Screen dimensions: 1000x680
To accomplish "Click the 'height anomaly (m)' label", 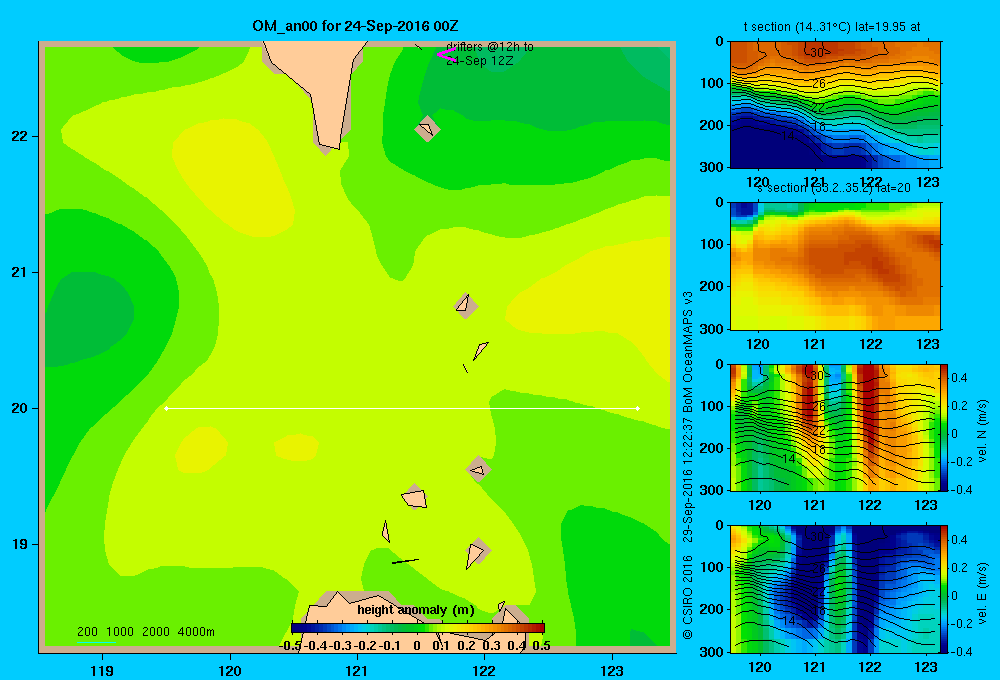I will coord(416,610).
